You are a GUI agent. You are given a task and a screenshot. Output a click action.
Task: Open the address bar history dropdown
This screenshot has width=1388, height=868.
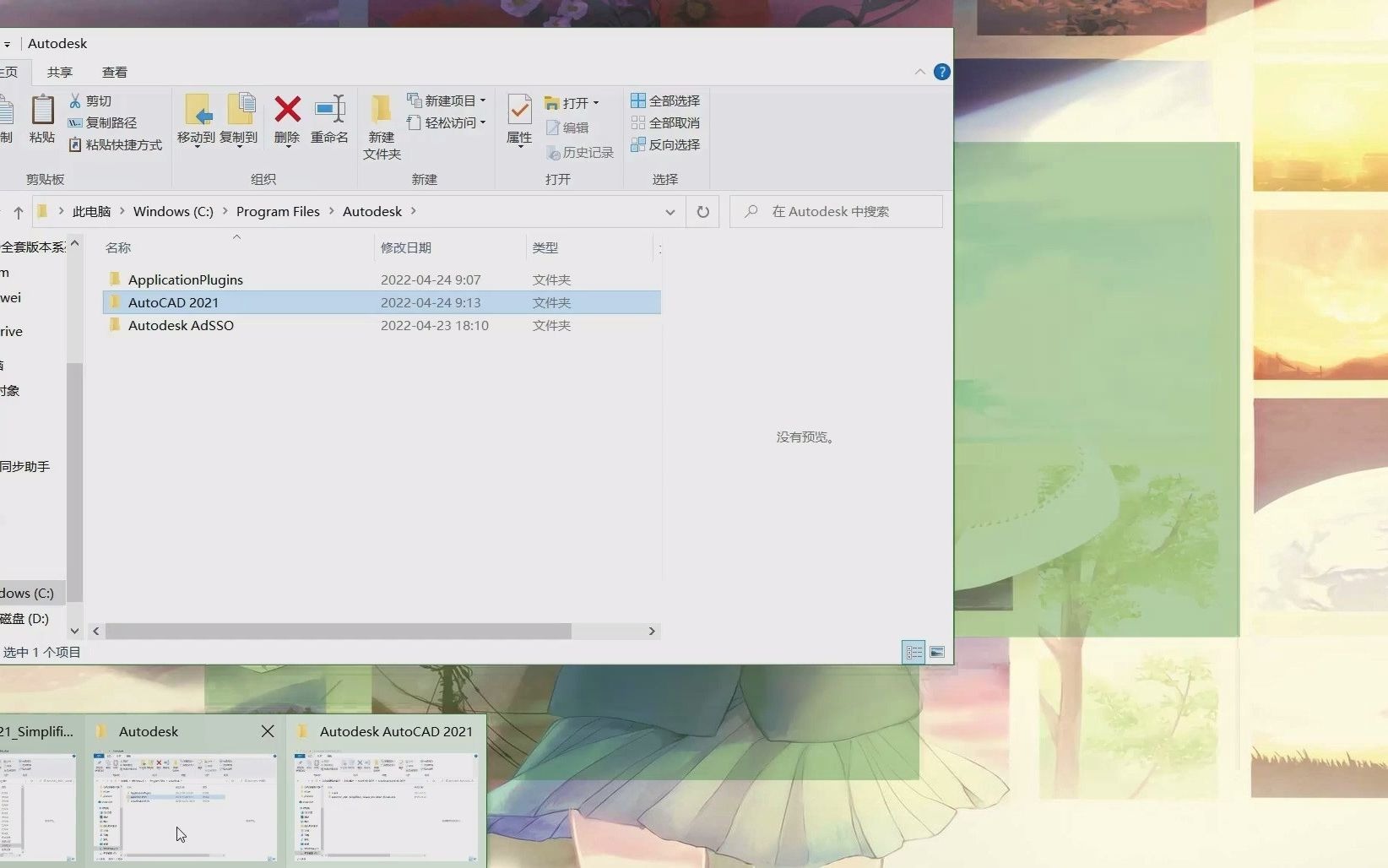(670, 212)
